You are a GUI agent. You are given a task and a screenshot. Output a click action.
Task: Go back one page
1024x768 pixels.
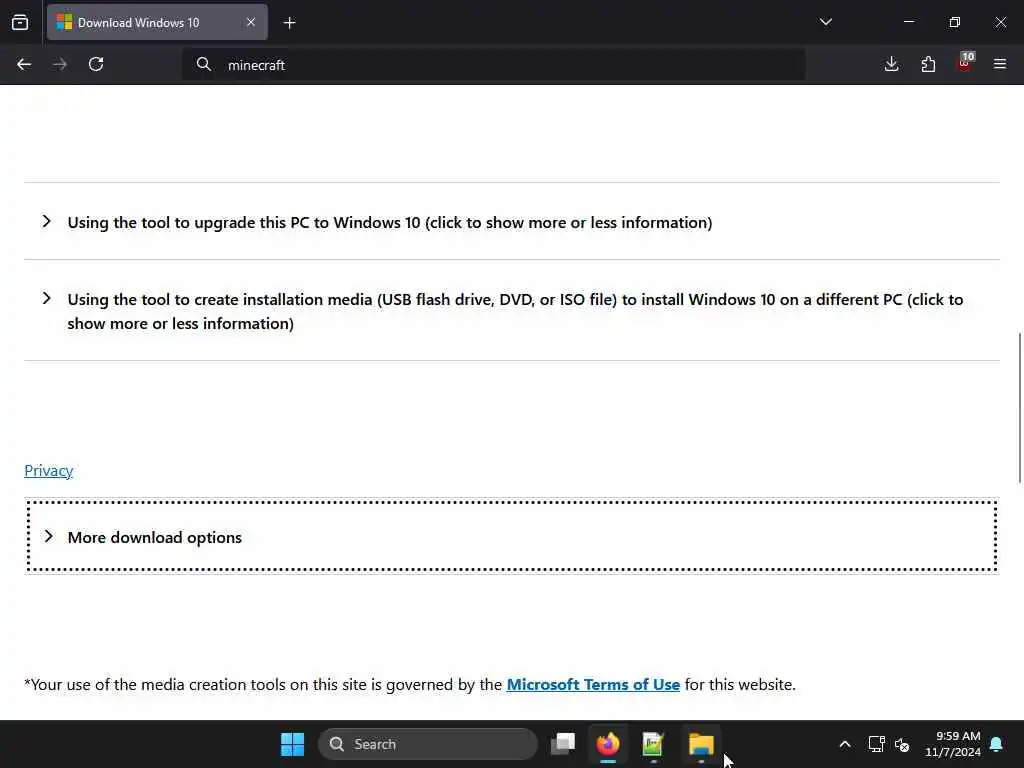[24, 64]
